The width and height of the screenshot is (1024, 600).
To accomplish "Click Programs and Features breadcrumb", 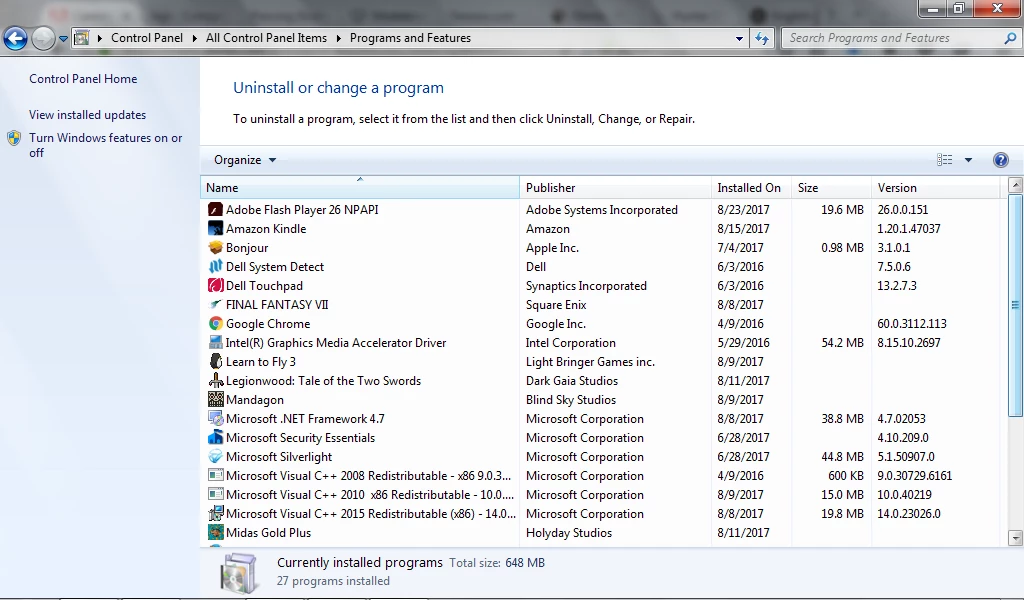I will [410, 38].
